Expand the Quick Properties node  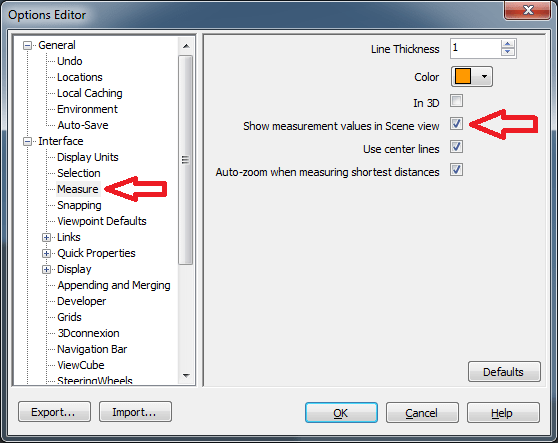[46, 253]
